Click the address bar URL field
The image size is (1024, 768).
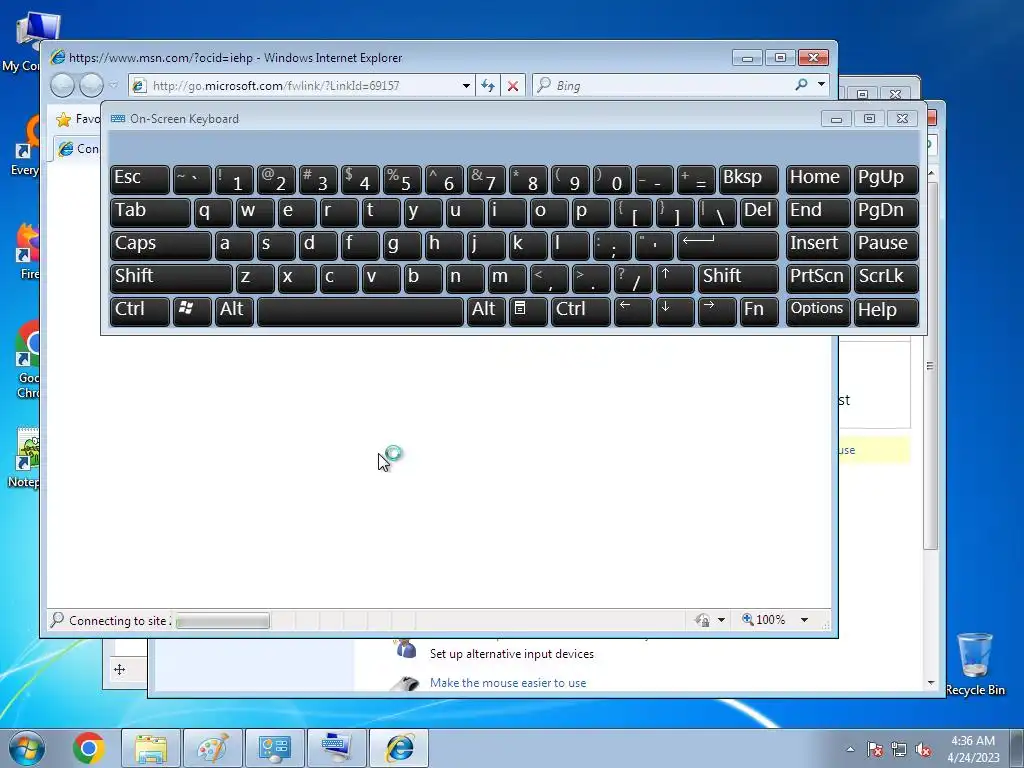304,86
